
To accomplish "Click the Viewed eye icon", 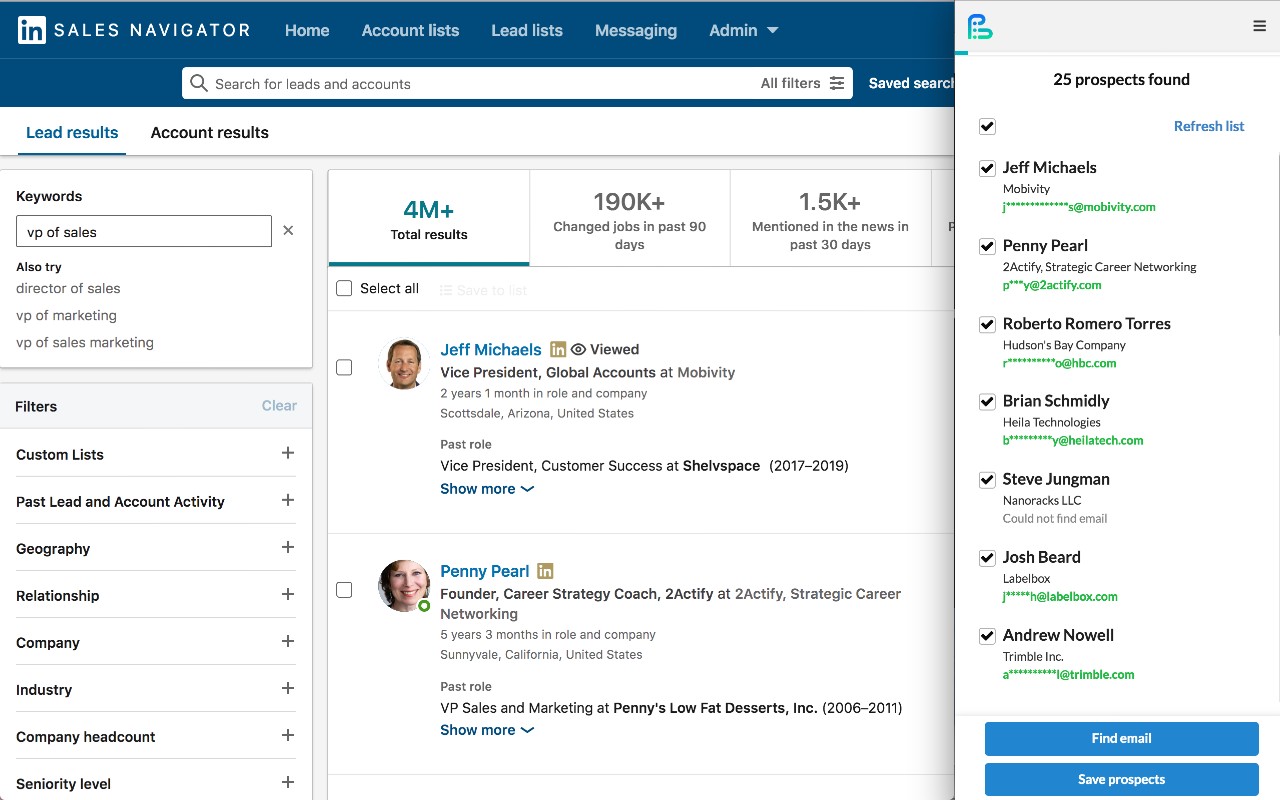I will coord(578,349).
